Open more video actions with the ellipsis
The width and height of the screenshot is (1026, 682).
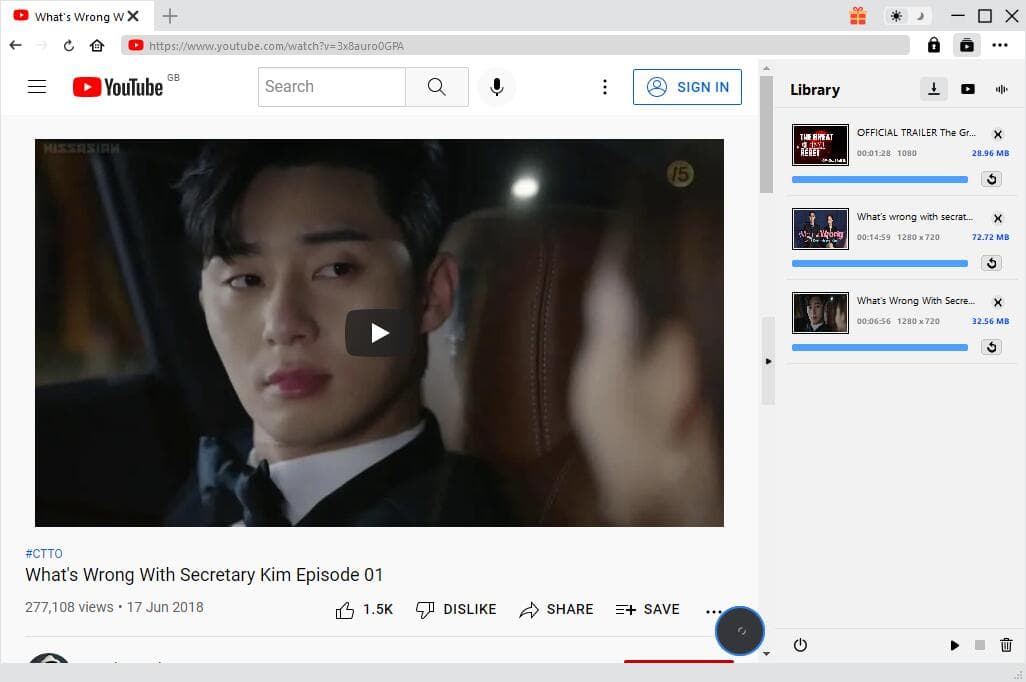(714, 610)
